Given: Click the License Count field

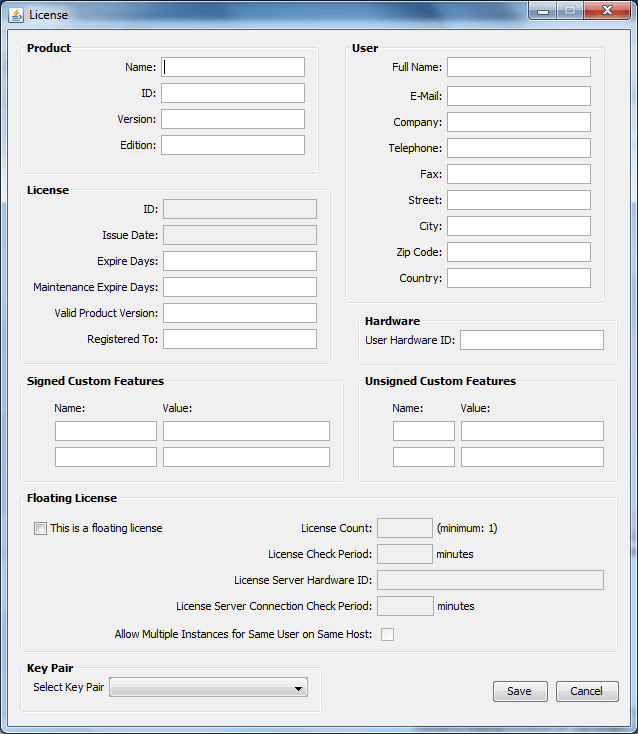Looking at the screenshot, I should click(x=405, y=528).
